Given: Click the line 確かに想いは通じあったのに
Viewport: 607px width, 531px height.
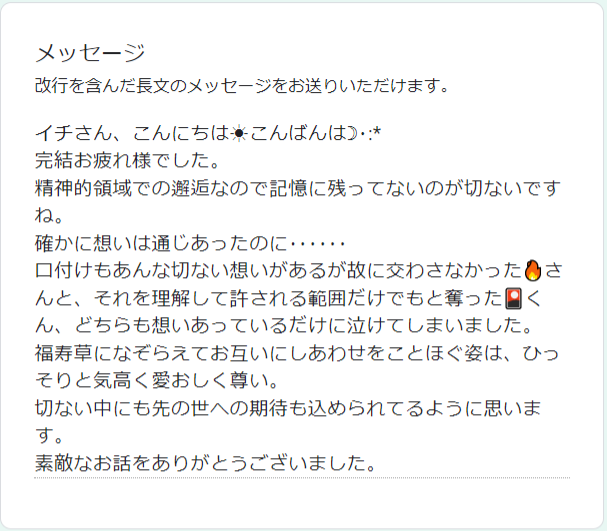Looking at the screenshot, I should coord(190,243).
